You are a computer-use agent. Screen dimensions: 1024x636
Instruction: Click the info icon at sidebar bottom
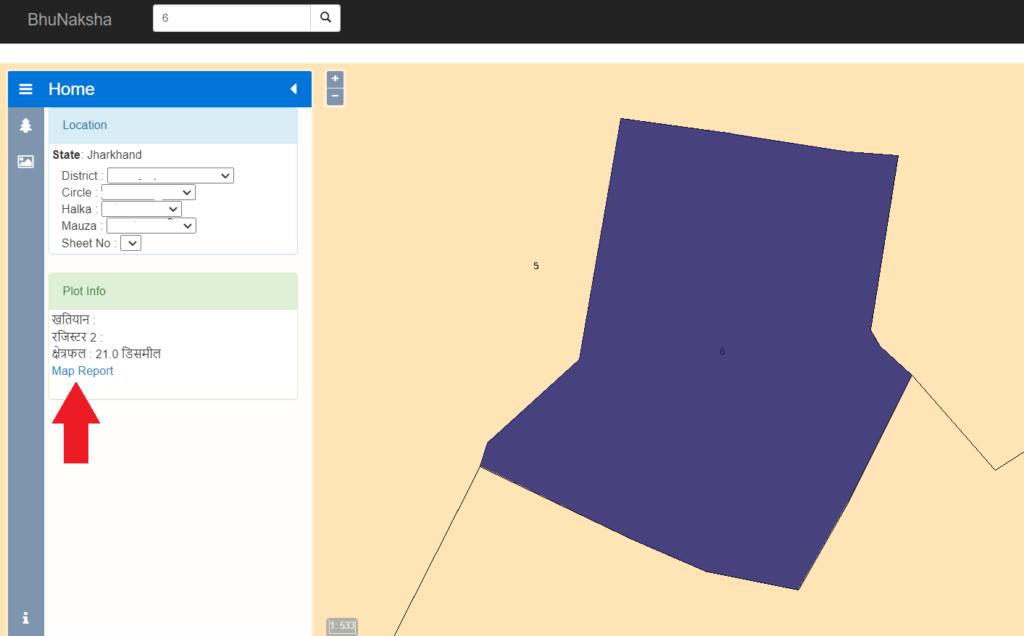coord(26,618)
